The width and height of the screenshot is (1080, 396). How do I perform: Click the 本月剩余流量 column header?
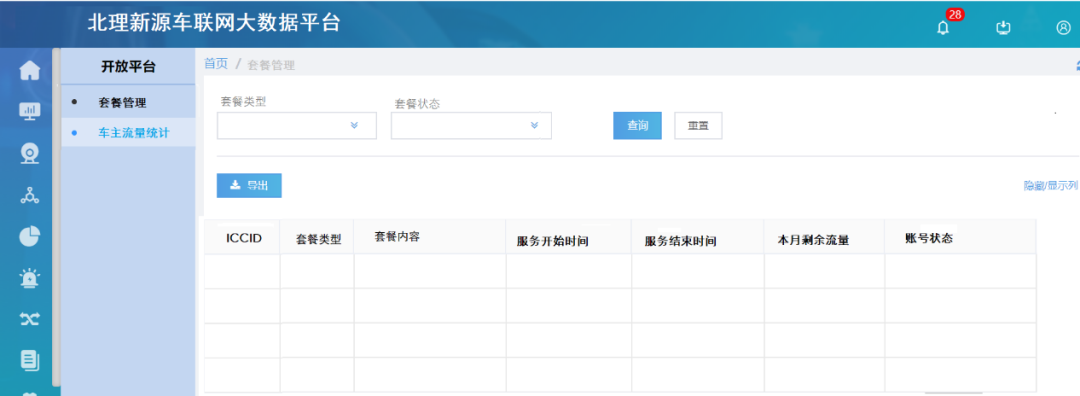[x=813, y=241]
